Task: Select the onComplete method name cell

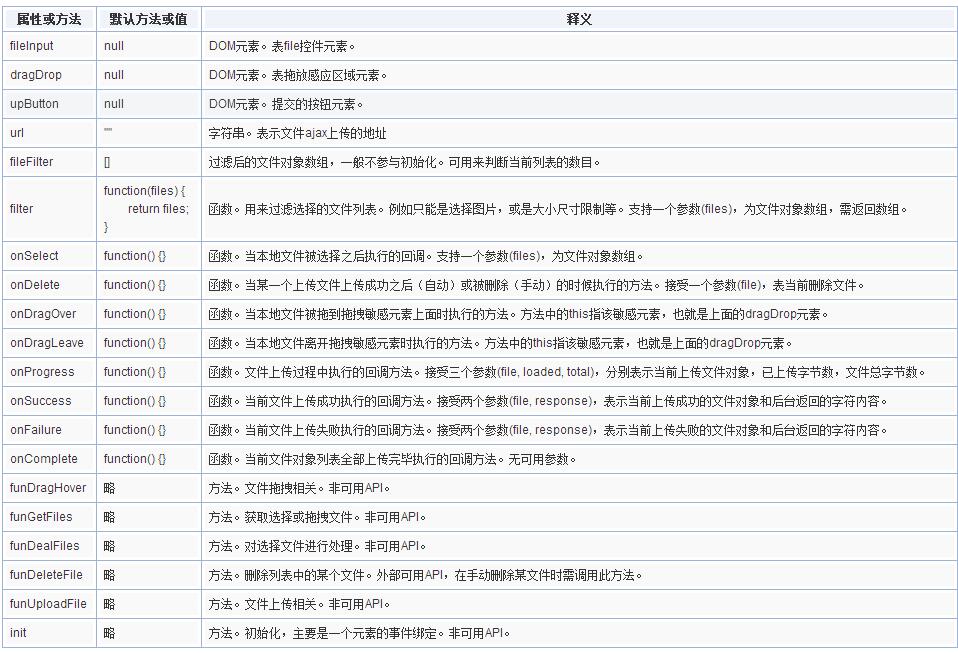Action: tap(43, 459)
